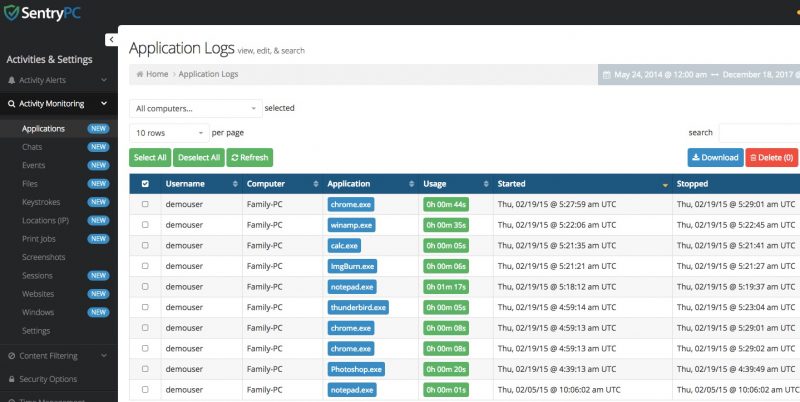The height and width of the screenshot is (402, 800).
Task: Click the ImgBurn.exe application tag
Action: pyautogui.click(x=352, y=266)
